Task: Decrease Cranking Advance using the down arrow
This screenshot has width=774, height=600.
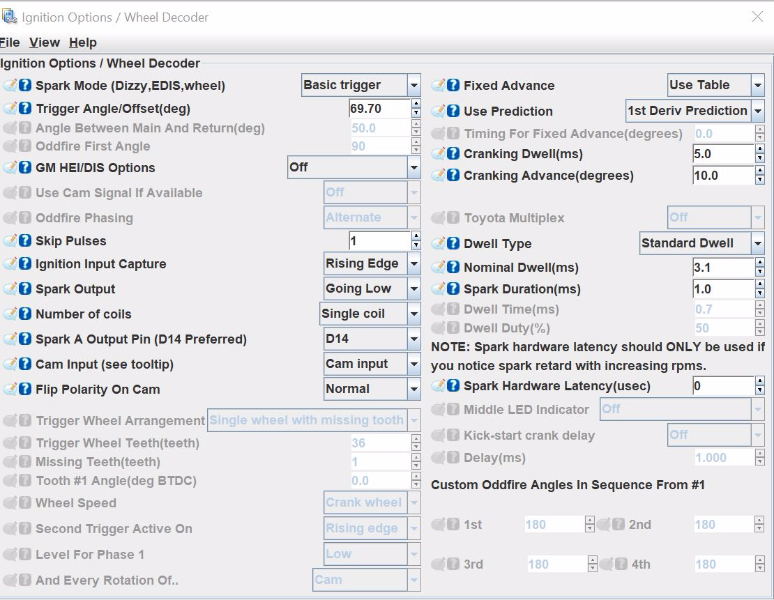Action: (x=761, y=180)
